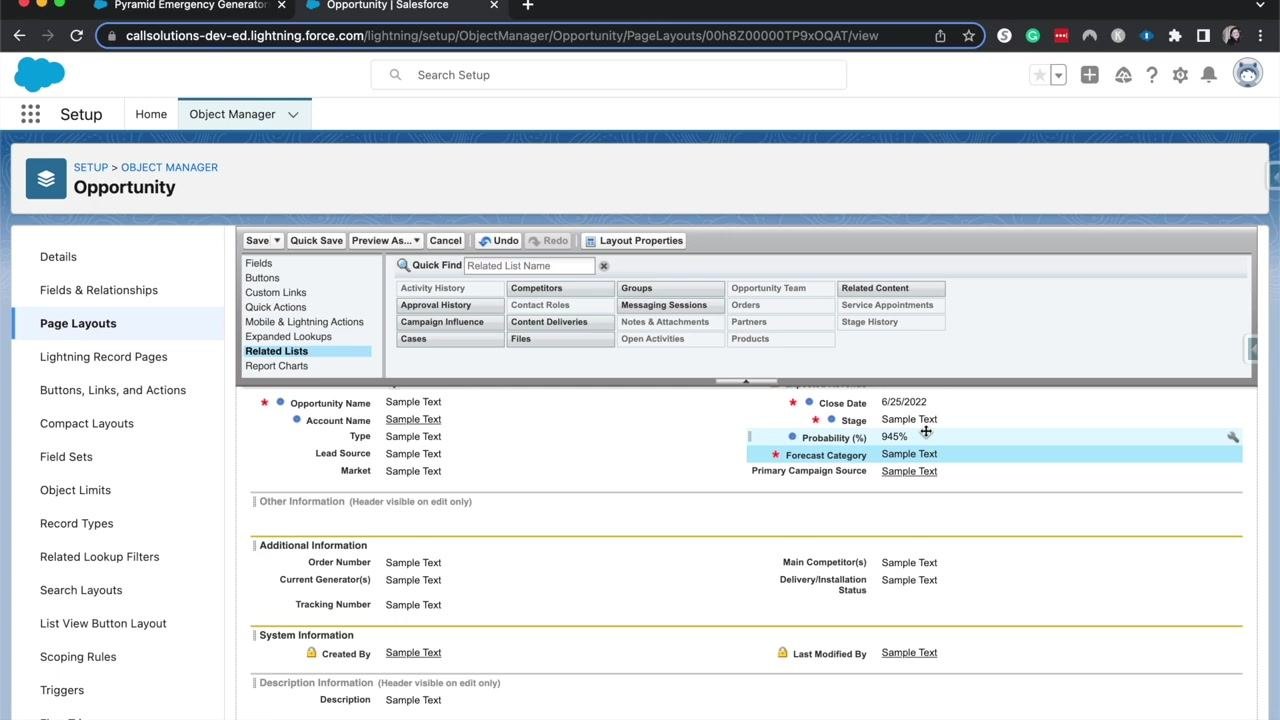The height and width of the screenshot is (720, 1280).
Task: Select Related Lists in the palette categories
Action: coord(307,351)
